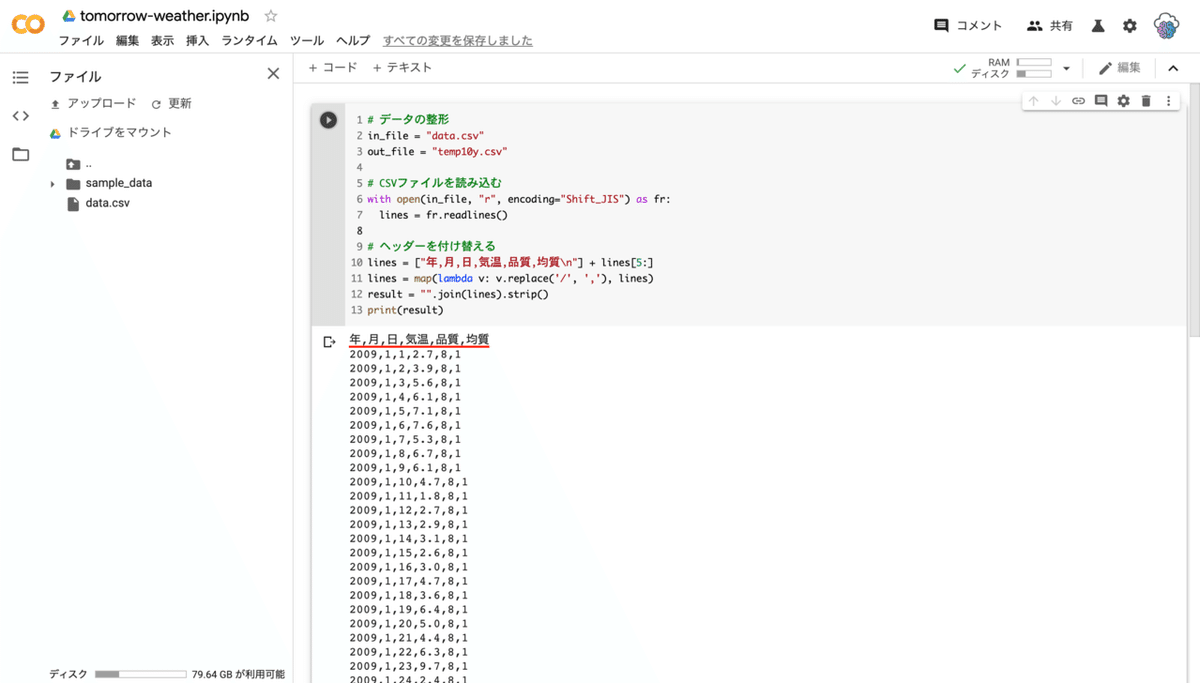The image size is (1200, 683).
Task: Click ドライブをマウント to mount Drive
Action: coord(111,133)
